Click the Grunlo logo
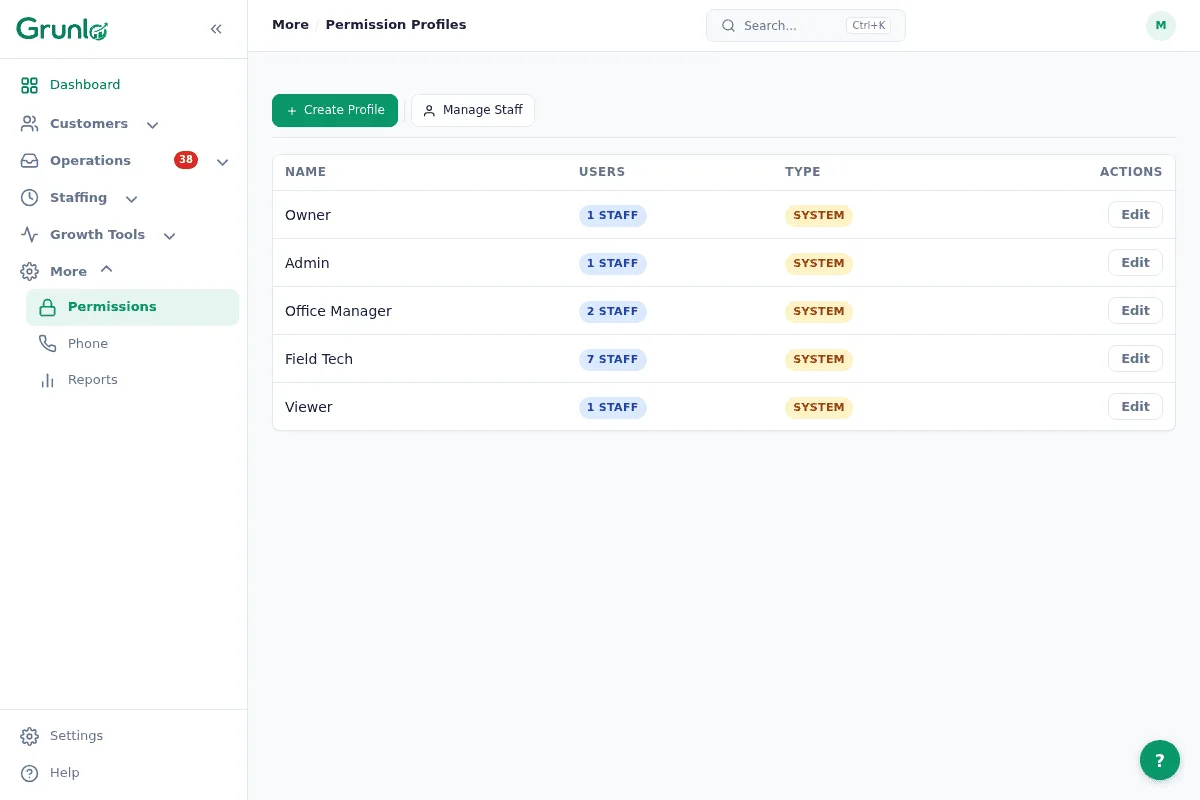 pos(62,29)
